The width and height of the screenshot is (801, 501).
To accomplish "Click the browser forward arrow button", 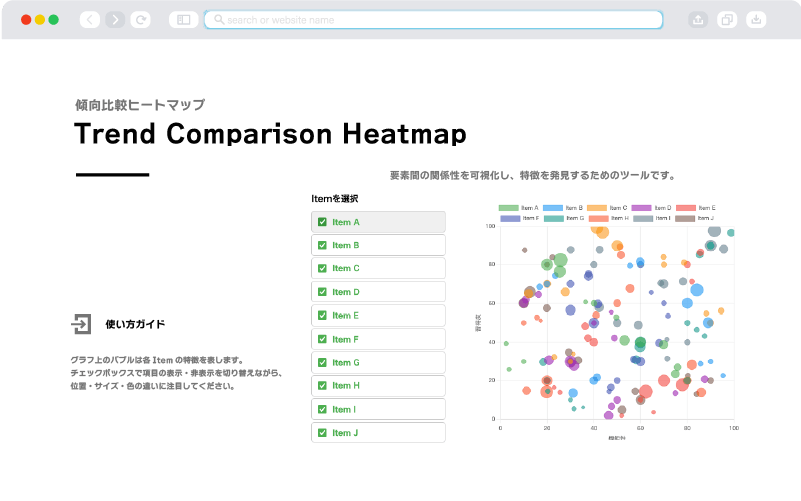I will tap(115, 19).
